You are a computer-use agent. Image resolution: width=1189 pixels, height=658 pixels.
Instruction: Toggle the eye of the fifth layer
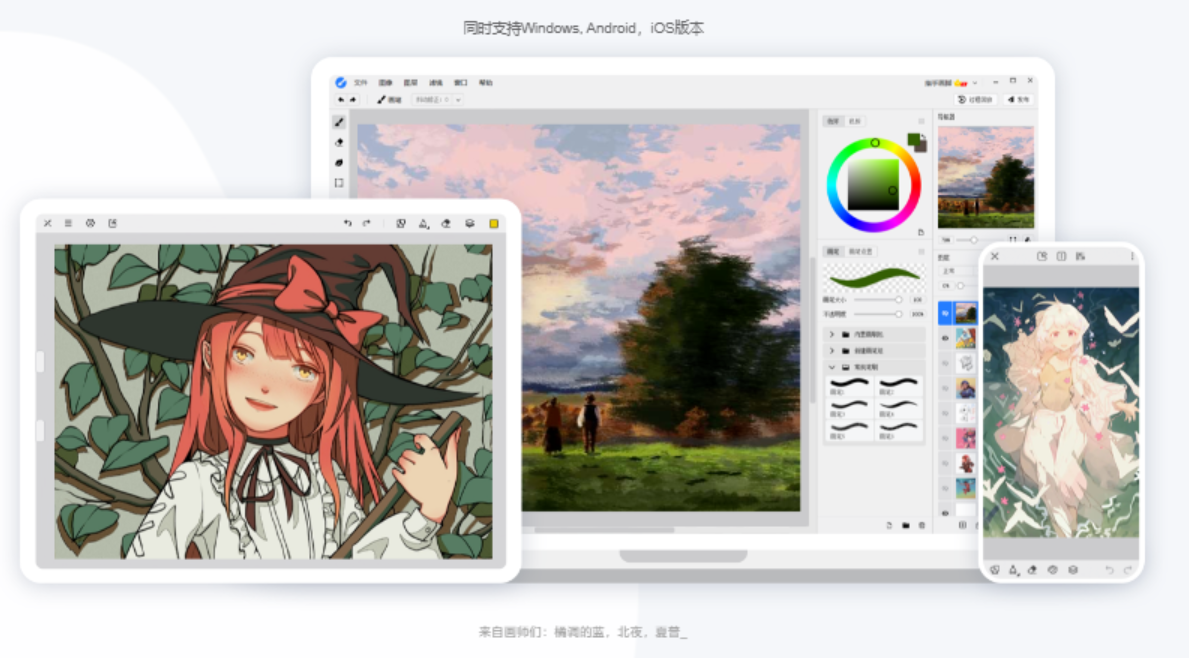(945, 413)
